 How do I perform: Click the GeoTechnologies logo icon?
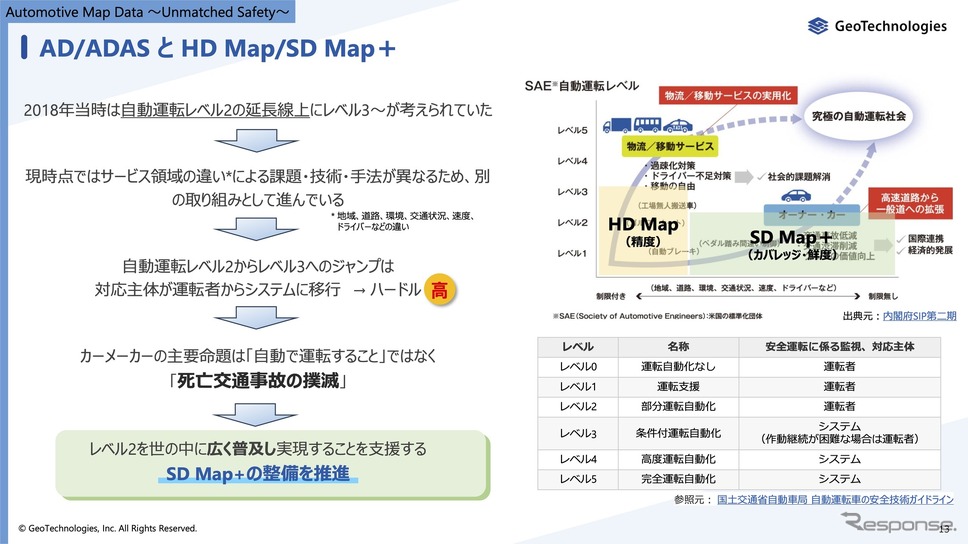click(x=818, y=26)
